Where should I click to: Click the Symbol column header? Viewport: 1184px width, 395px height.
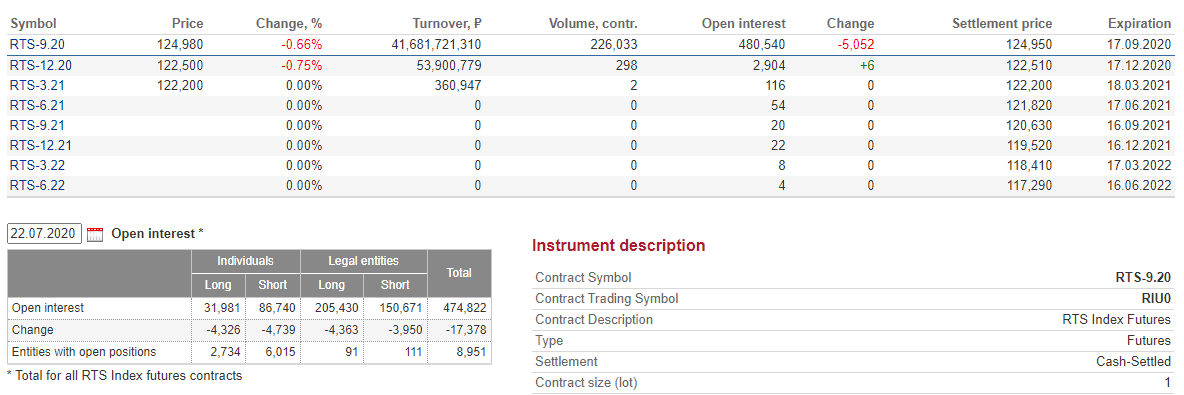pos(33,23)
